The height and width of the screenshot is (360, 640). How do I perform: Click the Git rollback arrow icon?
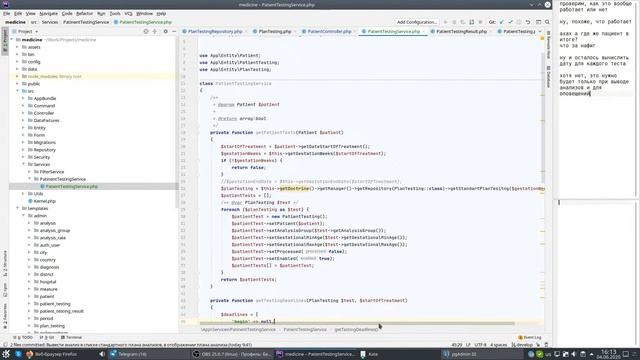[x=528, y=22]
